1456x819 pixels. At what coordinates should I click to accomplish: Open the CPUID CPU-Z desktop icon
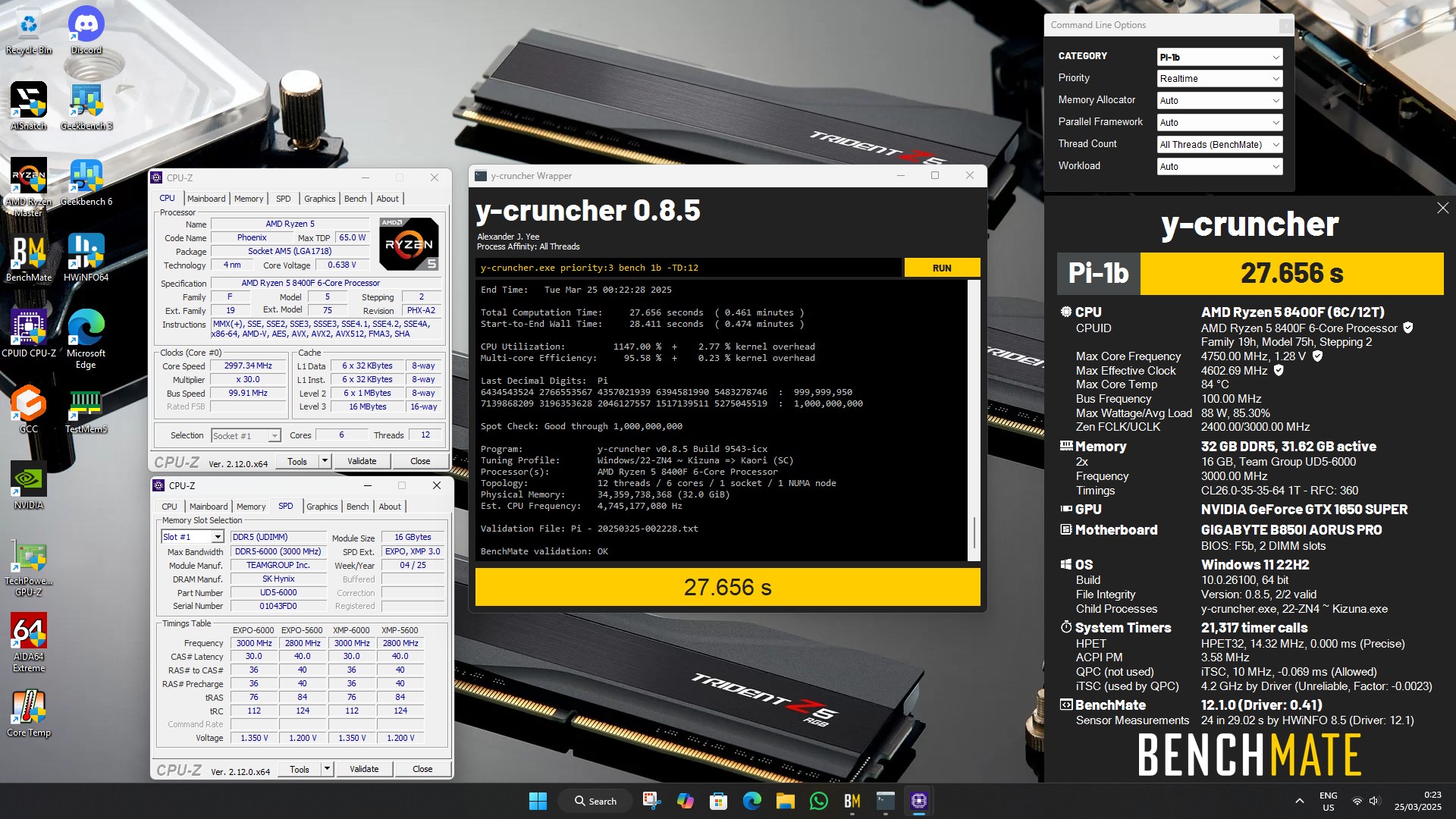click(x=29, y=334)
